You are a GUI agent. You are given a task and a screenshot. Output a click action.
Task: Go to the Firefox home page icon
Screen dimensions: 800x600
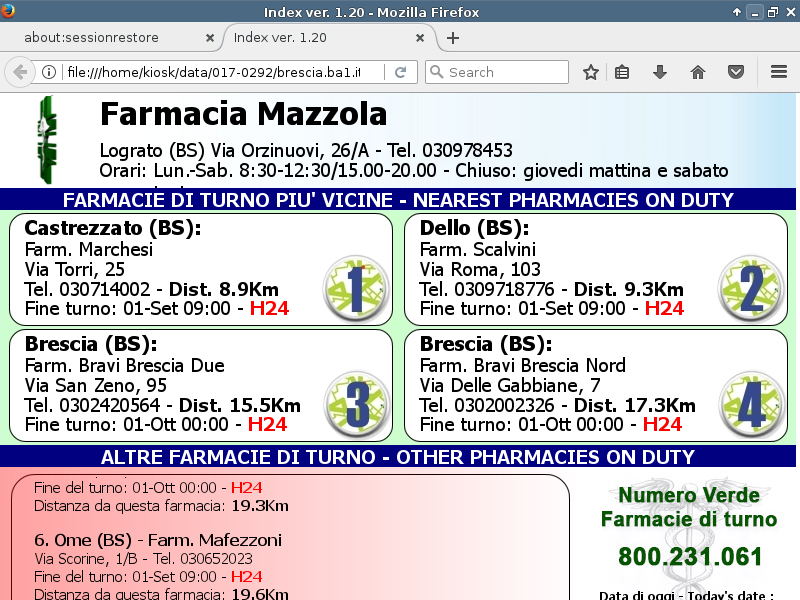698,72
